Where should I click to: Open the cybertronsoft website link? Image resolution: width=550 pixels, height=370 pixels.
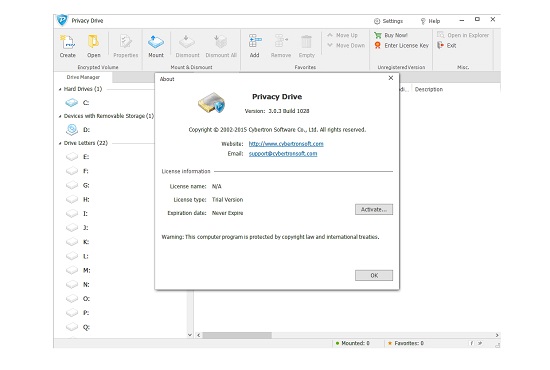tap(286, 144)
